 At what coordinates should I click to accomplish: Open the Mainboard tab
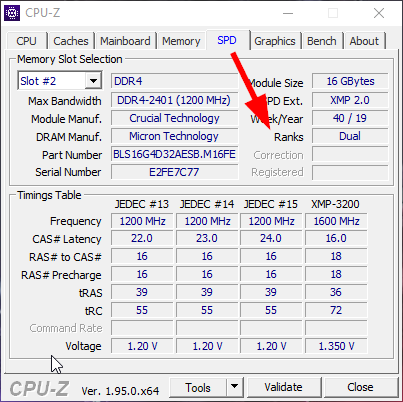click(125, 41)
